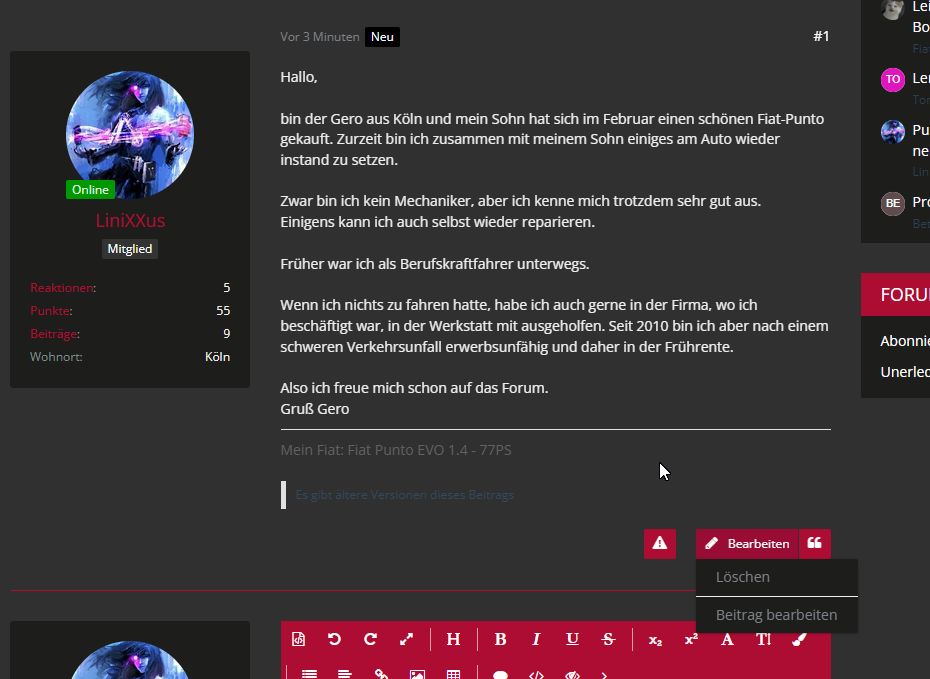
Task: Click the subscript icon
Action: 655,640
